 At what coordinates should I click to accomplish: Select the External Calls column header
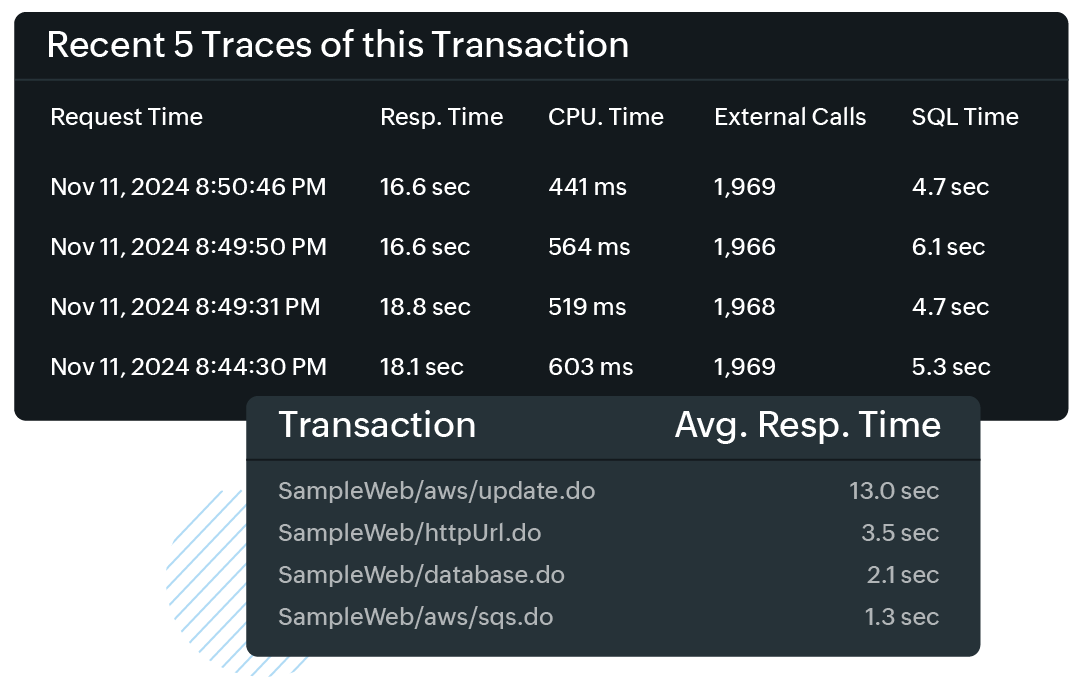tap(789, 117)
